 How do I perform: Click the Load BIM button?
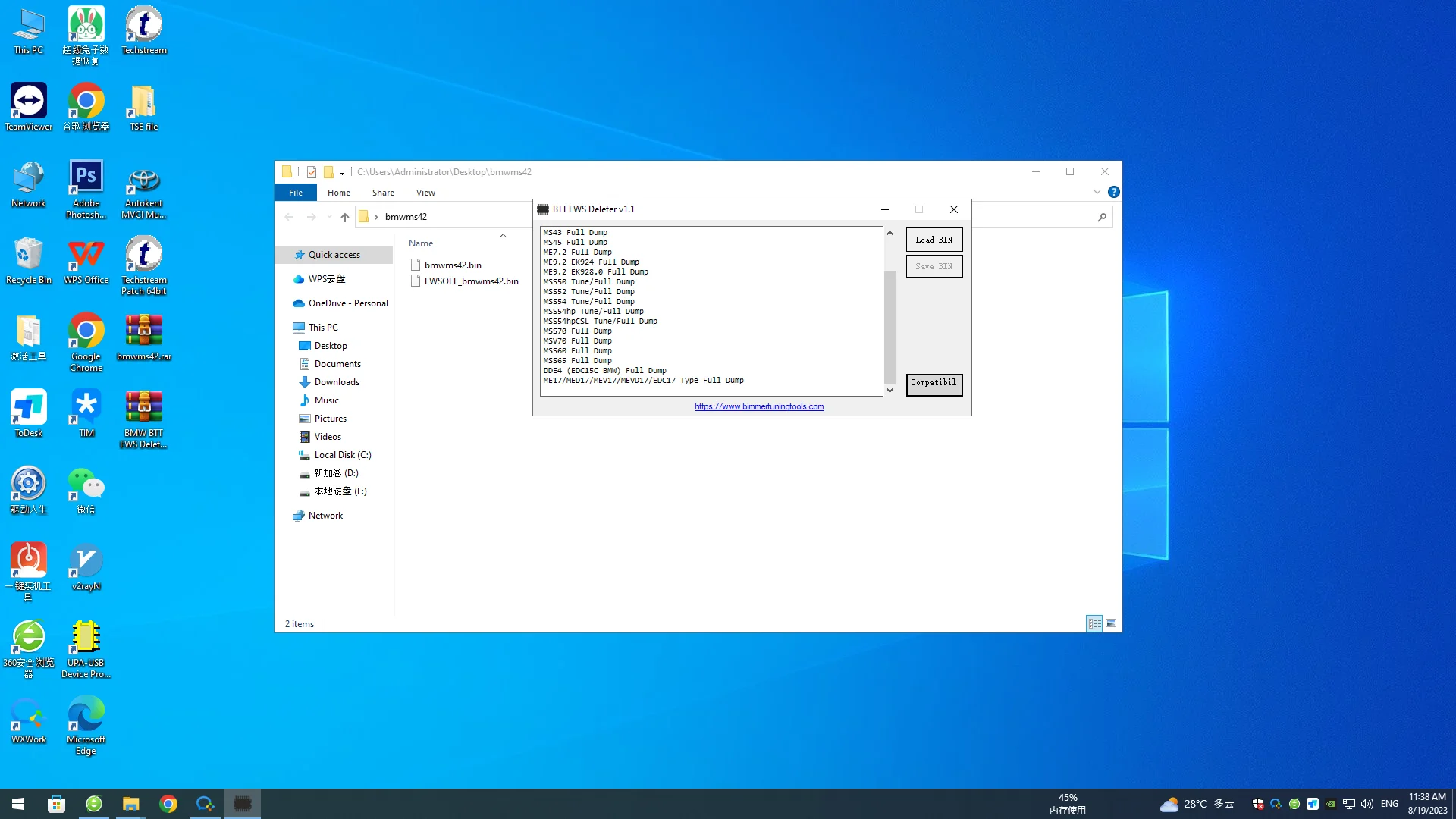[933, 239]
